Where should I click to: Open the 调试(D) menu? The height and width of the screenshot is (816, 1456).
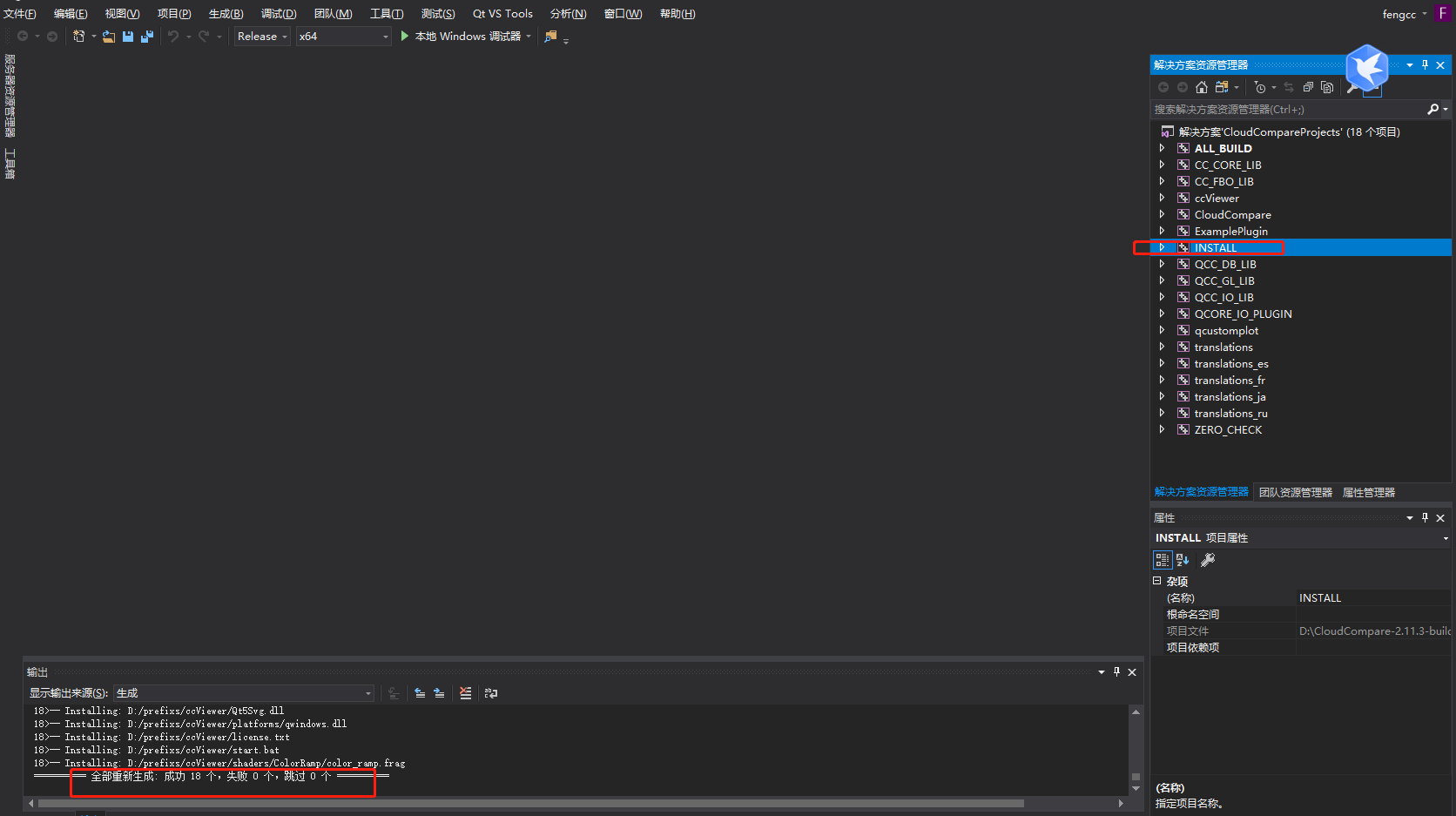(x=278, y=13)
